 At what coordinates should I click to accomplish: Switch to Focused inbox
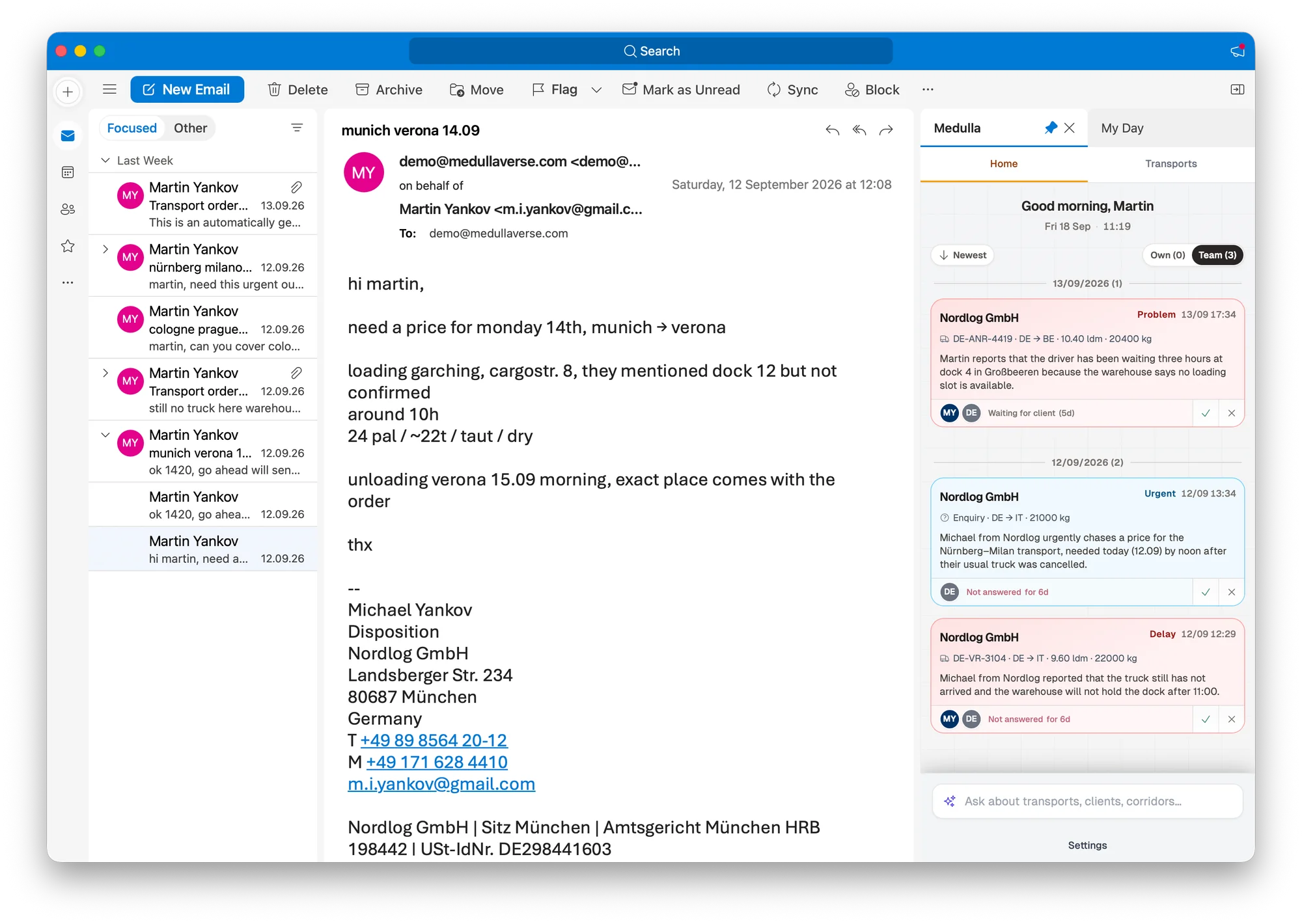point(132,128)
